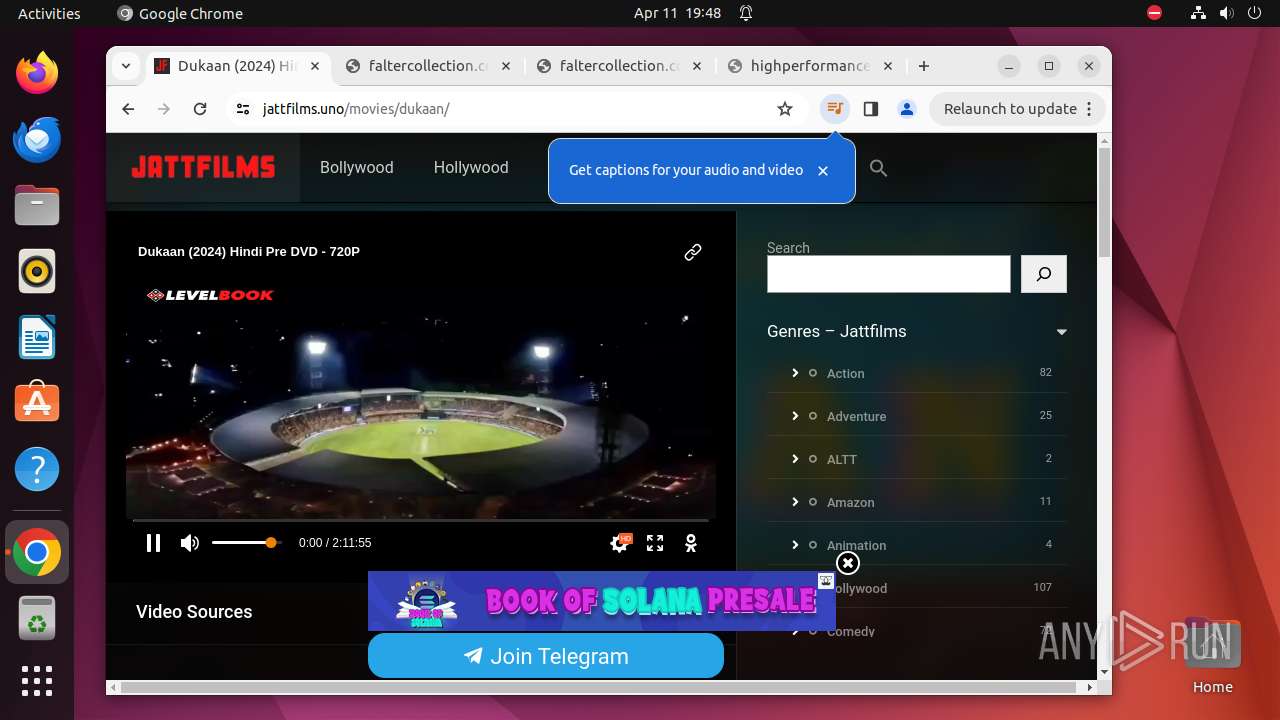1280x720 pixels.
Task: Mute the video volume speaker icon
Action: pos(189,543)
